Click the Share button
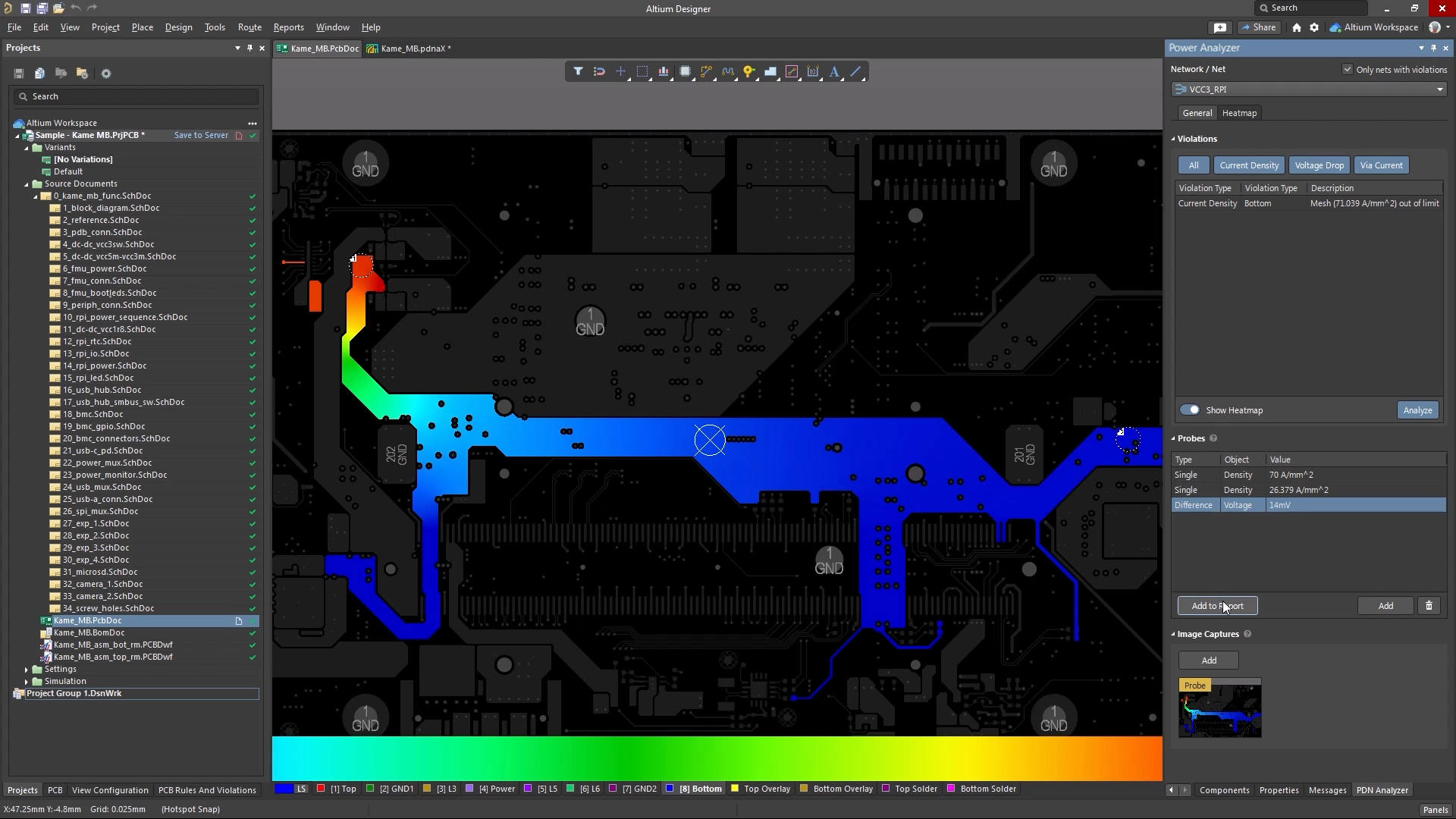This screenshot has height=819, width=1456. click(x=1258, y=27)
